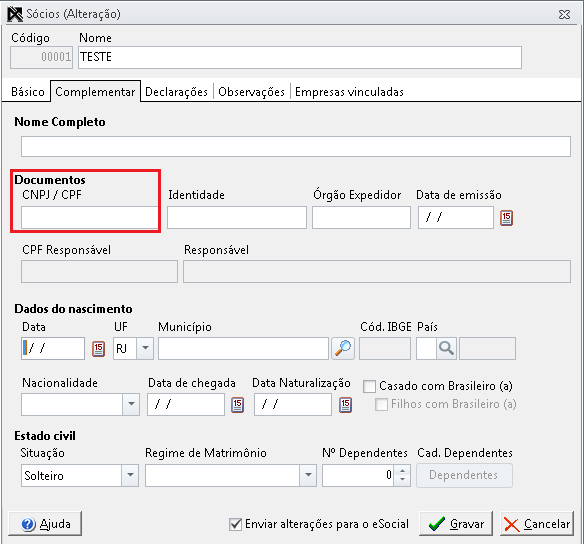Viewport: 584px width, 544px height.
Task: Increase Nº Dependentes with up arrow
Action: 402,470
